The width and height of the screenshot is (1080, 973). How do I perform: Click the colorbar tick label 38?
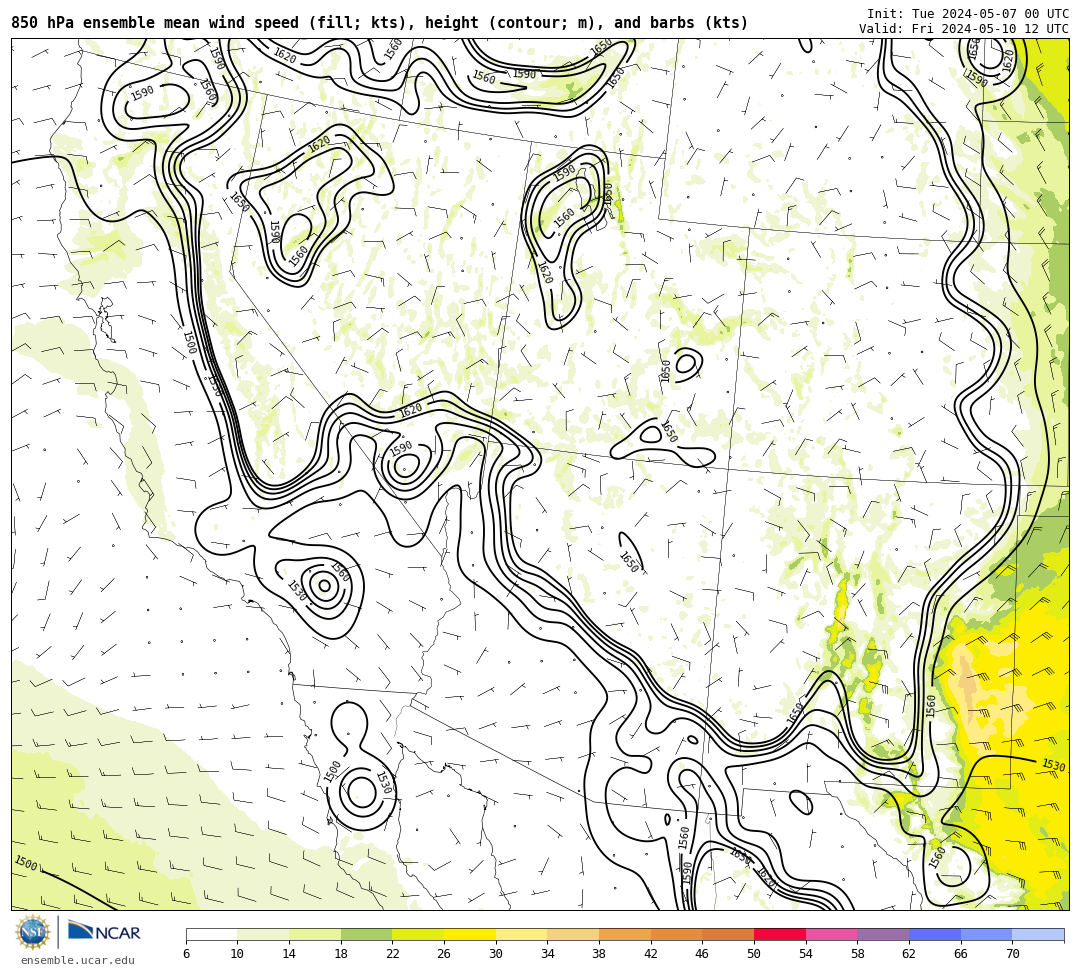(x=599, y=954)
